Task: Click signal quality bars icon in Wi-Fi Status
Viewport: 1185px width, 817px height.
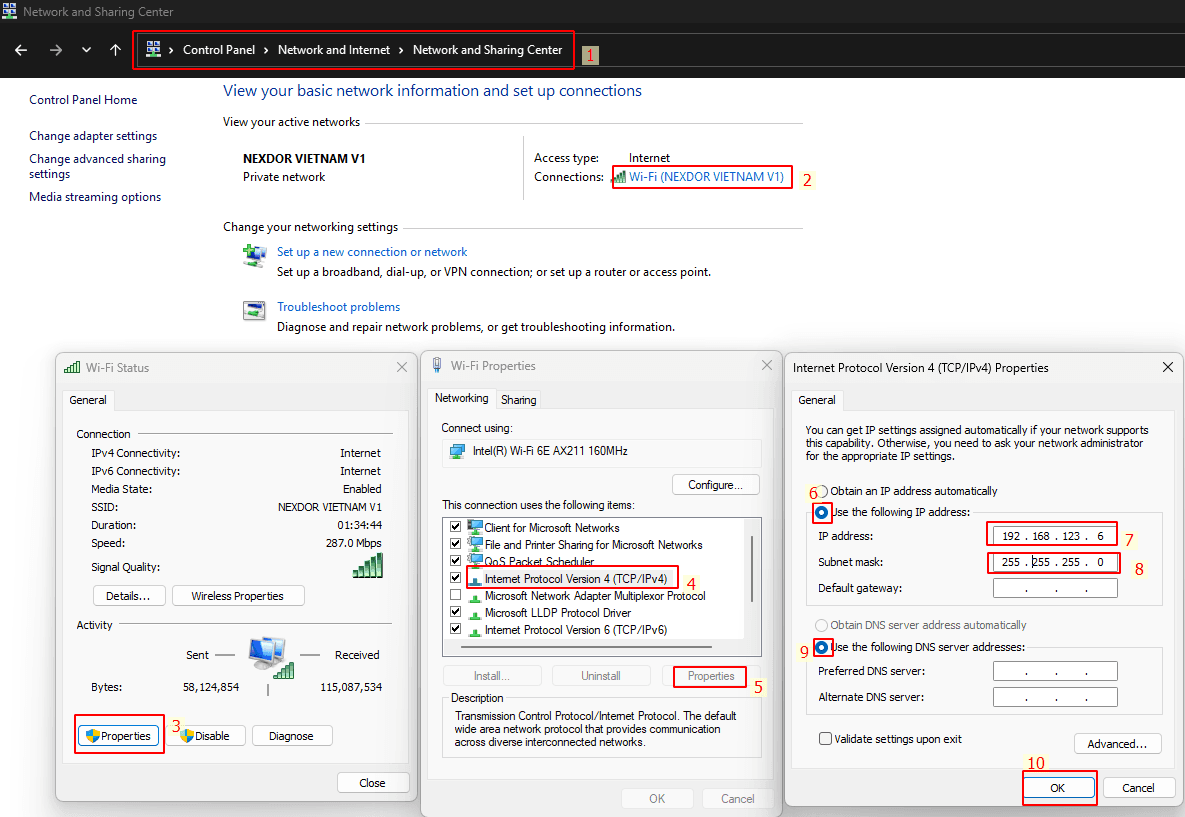Action: (368, 566)
